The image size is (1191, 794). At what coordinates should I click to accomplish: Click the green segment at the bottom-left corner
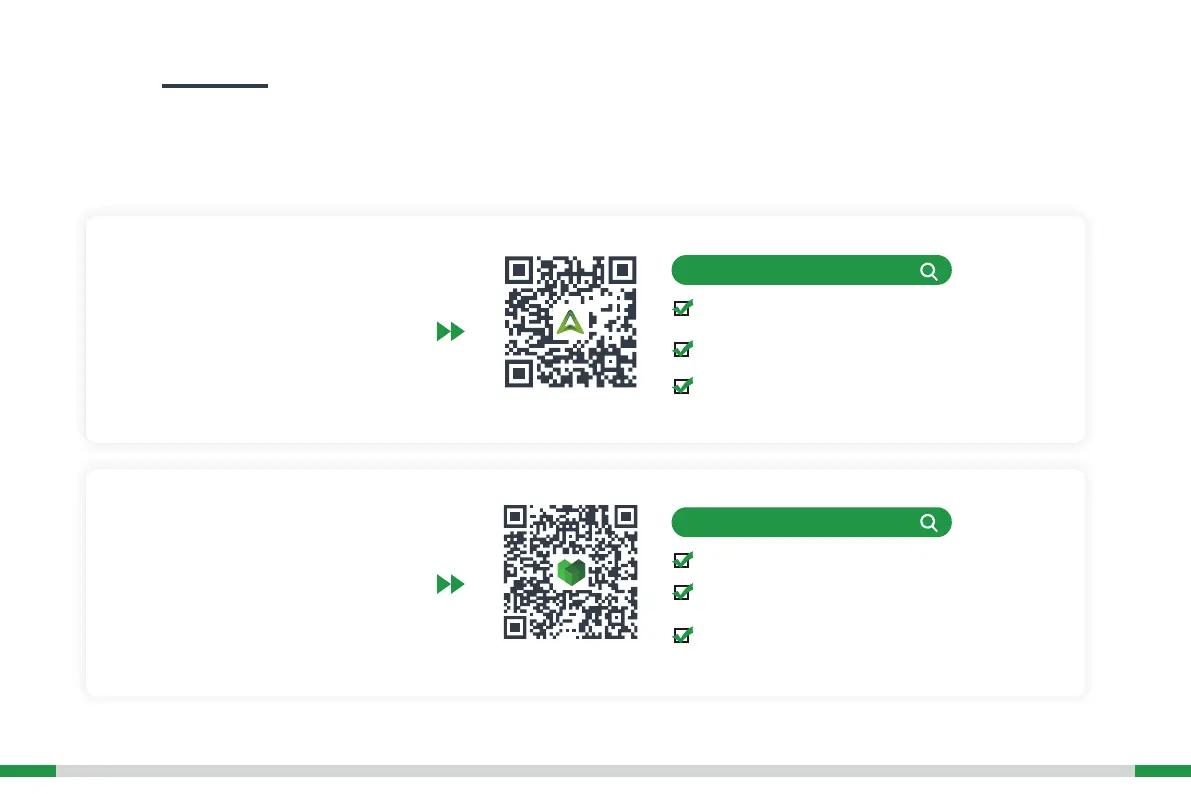point(27,771)
